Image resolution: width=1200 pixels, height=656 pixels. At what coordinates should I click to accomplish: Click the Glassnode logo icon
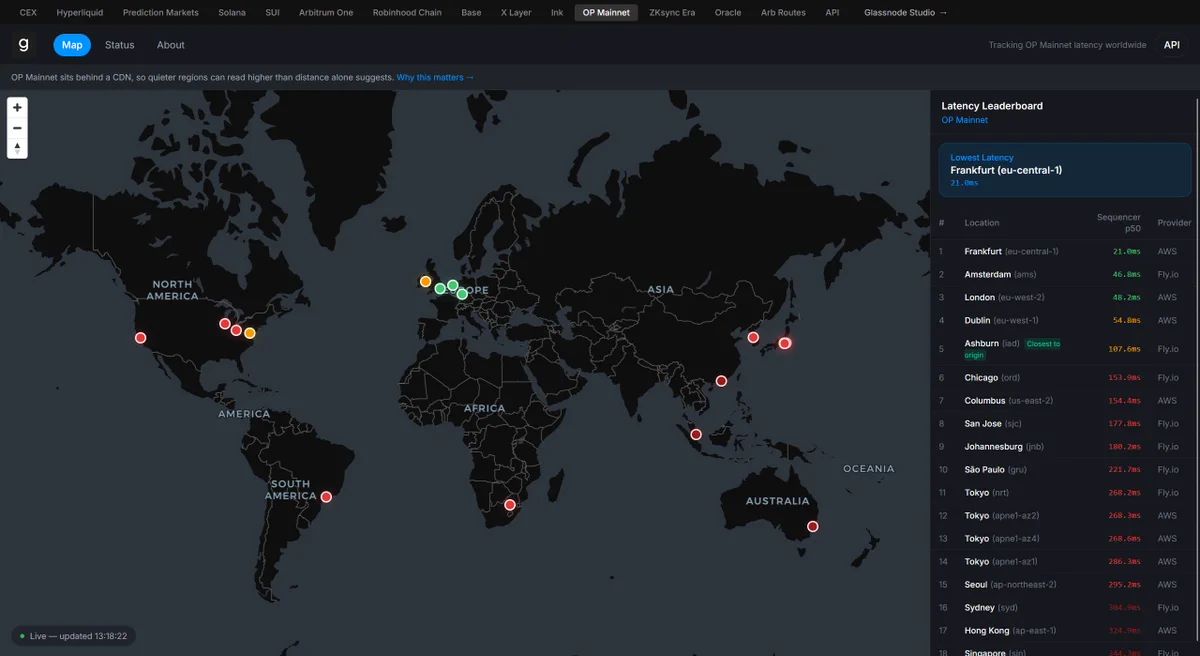click(24, 45)
